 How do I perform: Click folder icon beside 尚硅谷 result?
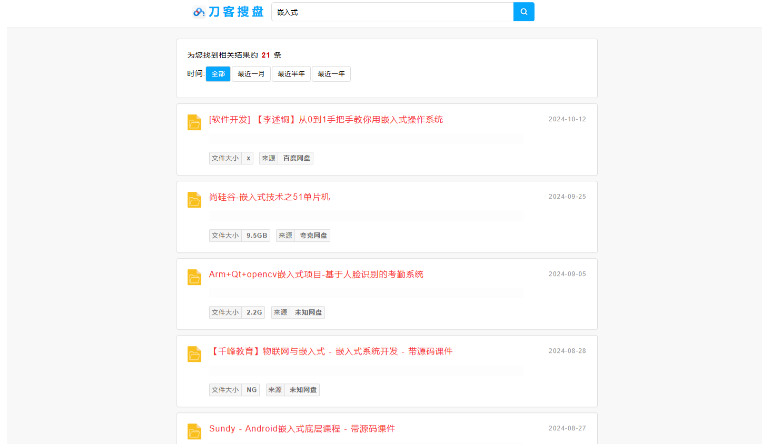click(x=194, y=200)
